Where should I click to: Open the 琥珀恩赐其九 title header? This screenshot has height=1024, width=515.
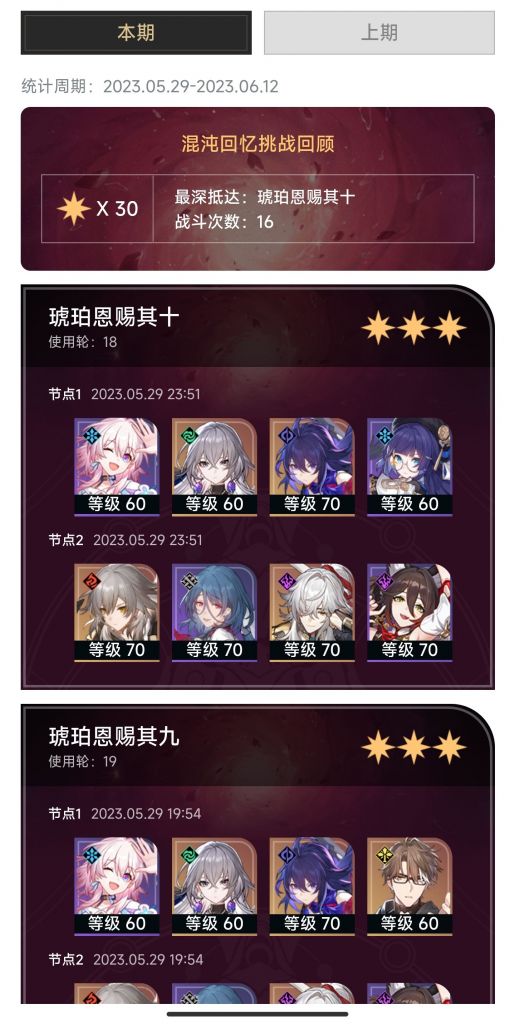[x=114, y=737]
